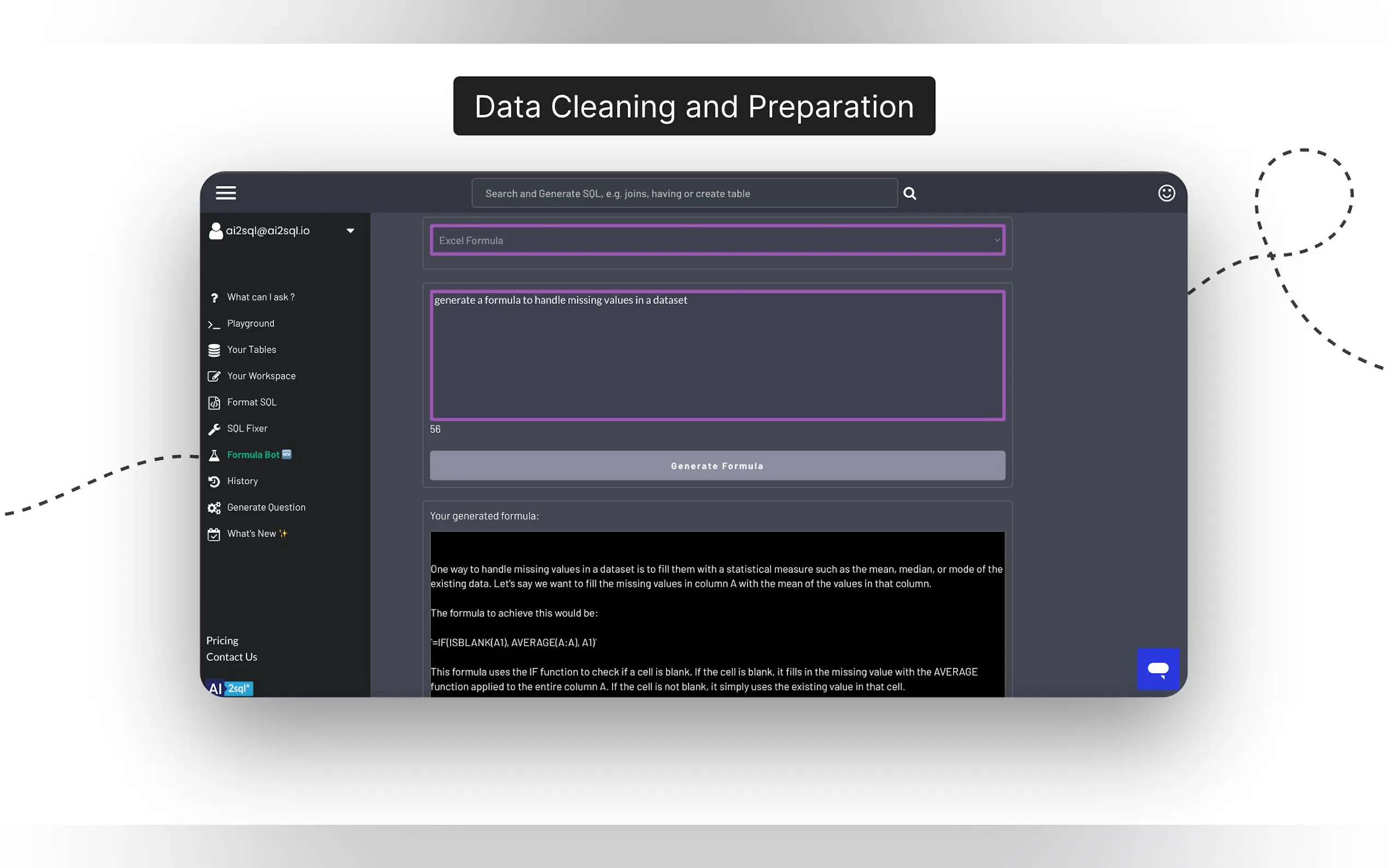Screen dimensions: 1389x868
Task: Open the Pricing link
Action: click(x=222, y=641)
